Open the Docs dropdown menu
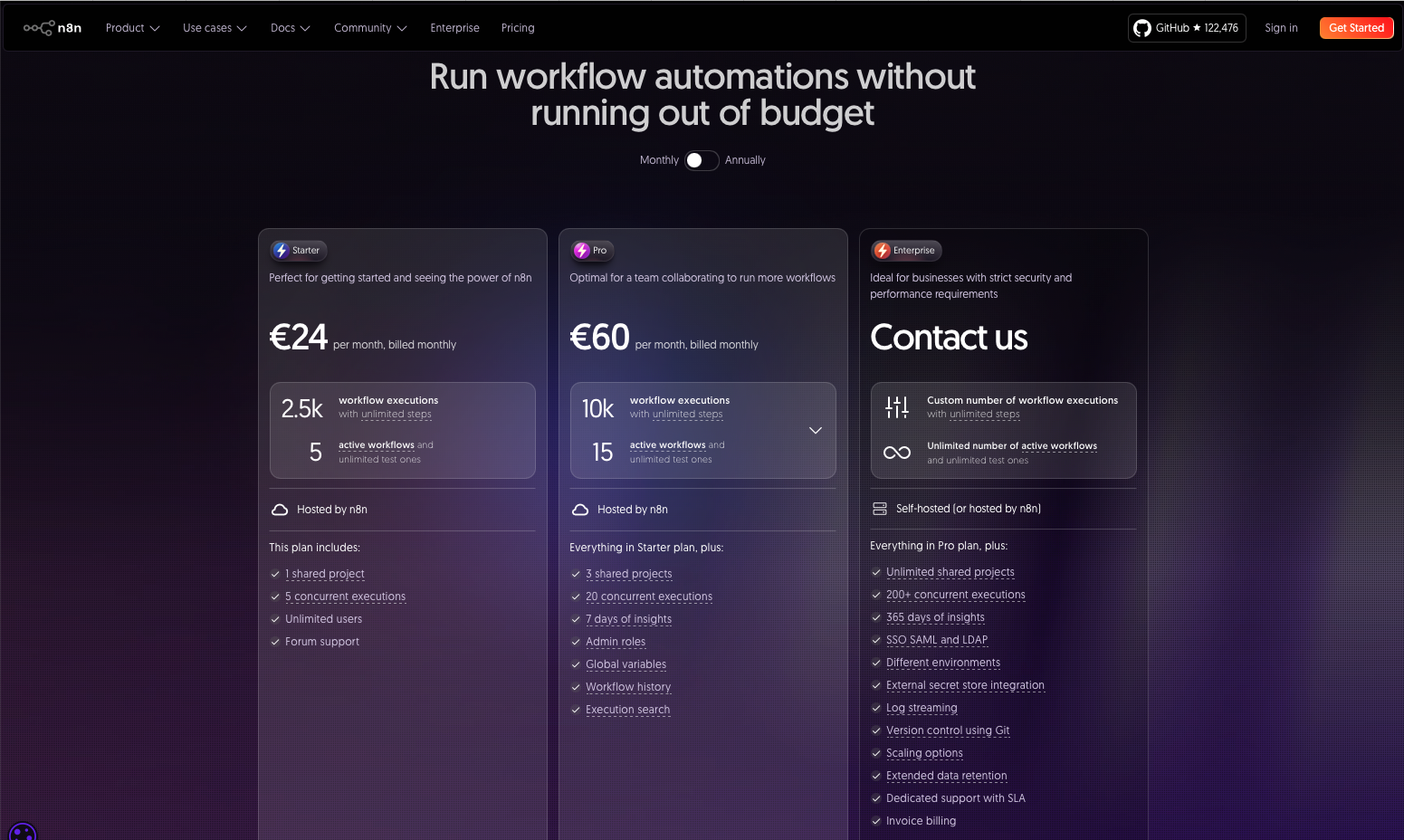Image resolution: width=1404 pixels, height=840 pixels. [x=290, y=28]
